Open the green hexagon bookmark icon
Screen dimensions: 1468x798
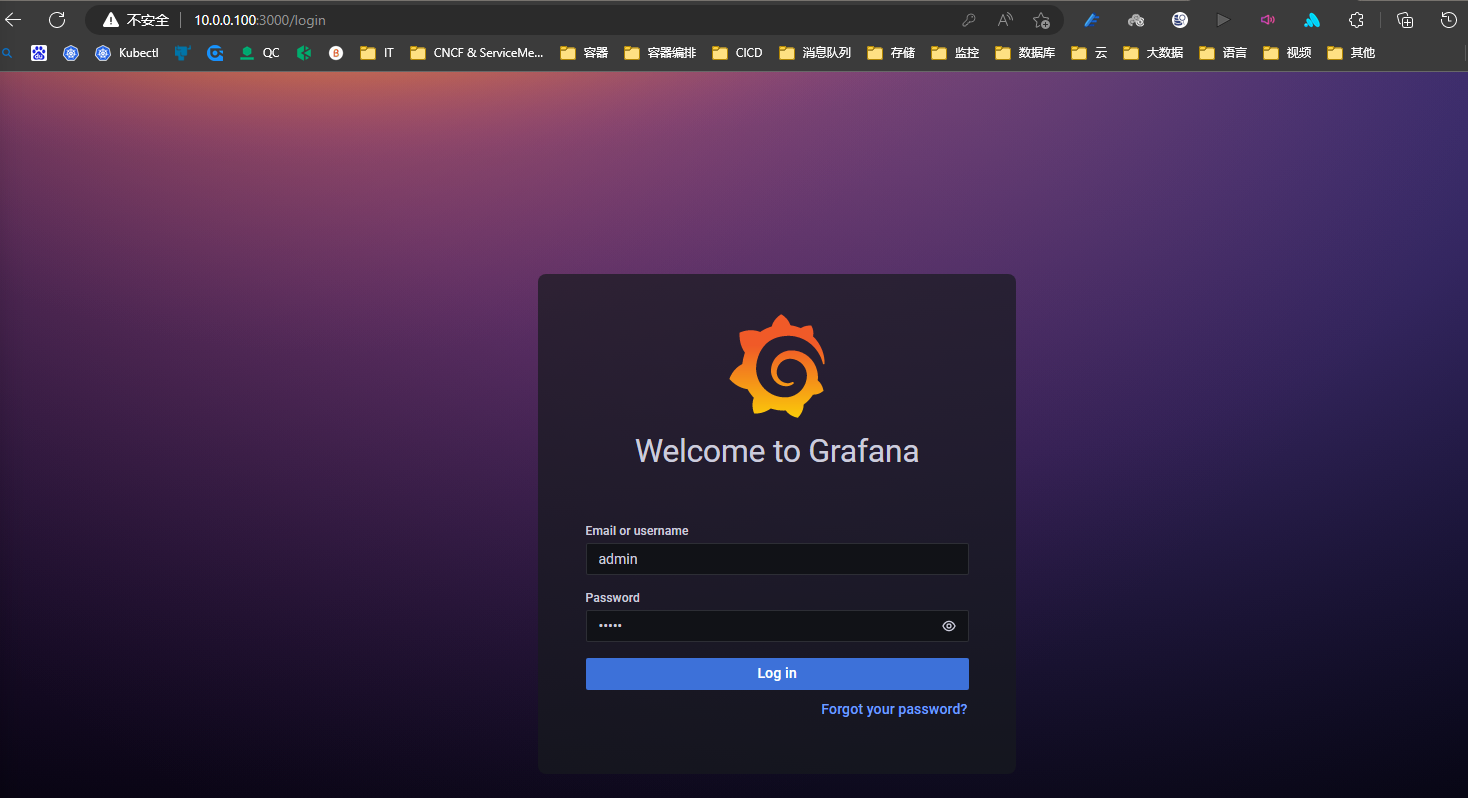(304, 53)
